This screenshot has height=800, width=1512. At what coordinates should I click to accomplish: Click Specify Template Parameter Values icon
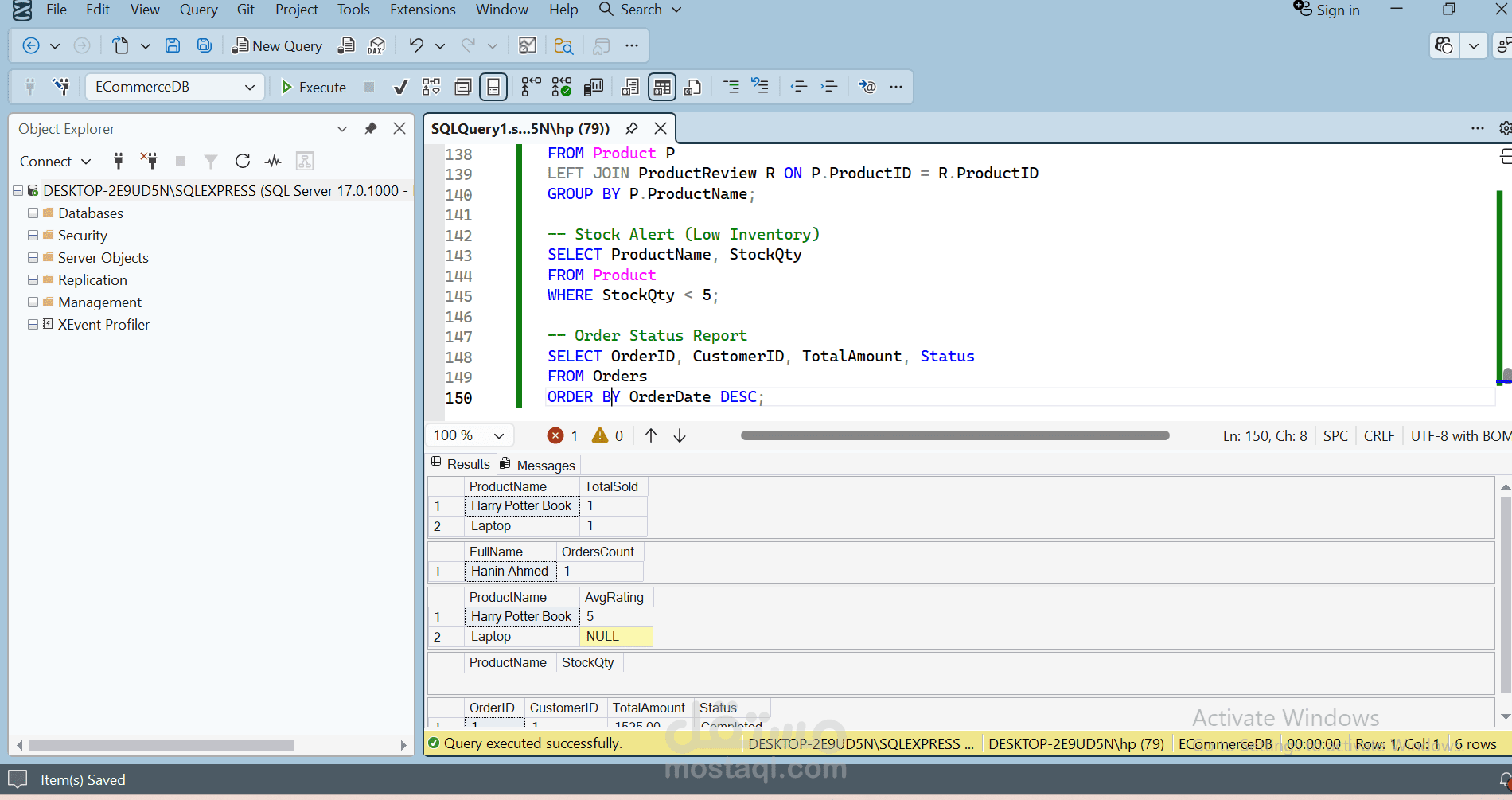point(867,87)
